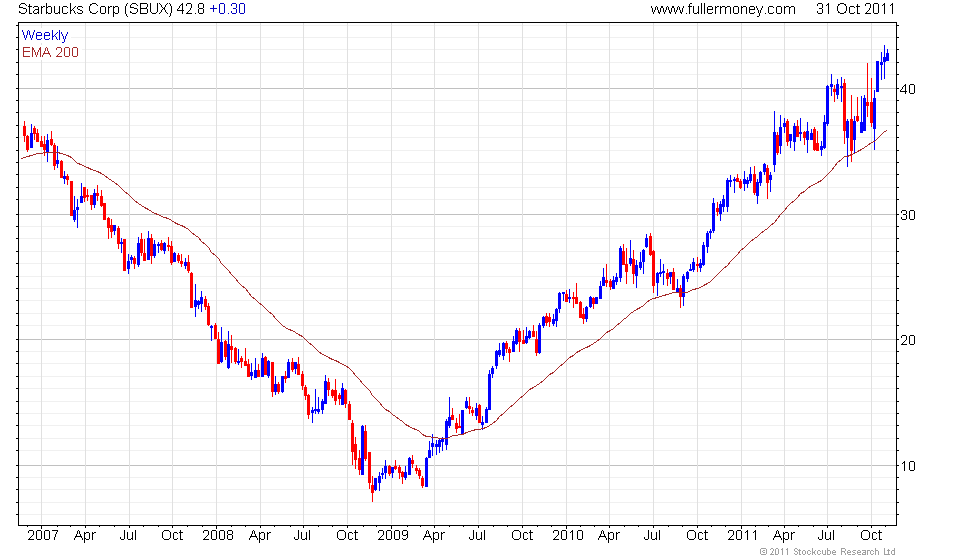Click the 10 price axis label
This screenshot has height=560, width=980.
(x=908, y=466)
